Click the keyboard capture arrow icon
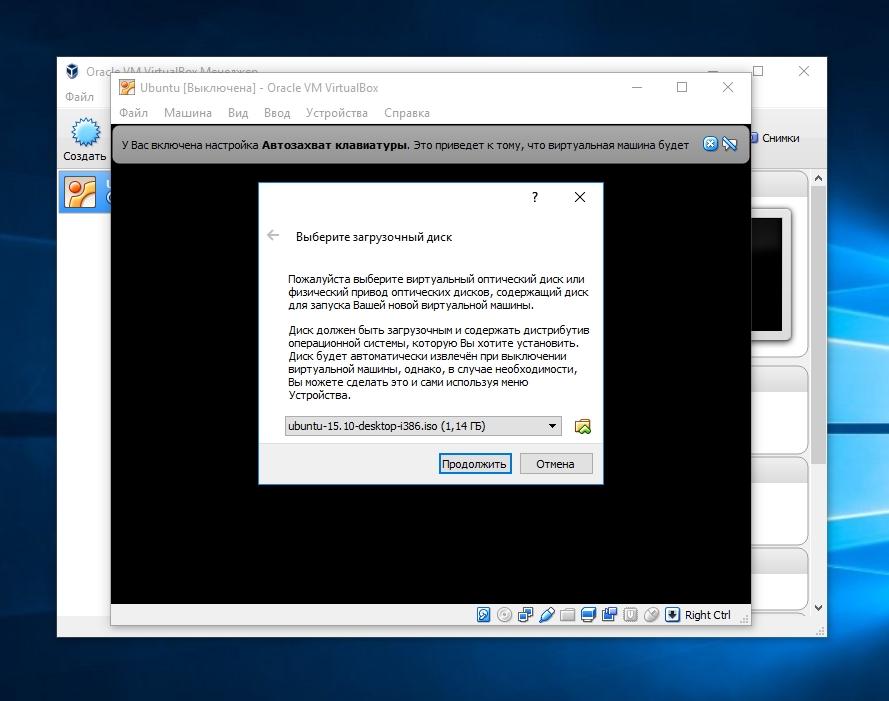 pos(672,615)
